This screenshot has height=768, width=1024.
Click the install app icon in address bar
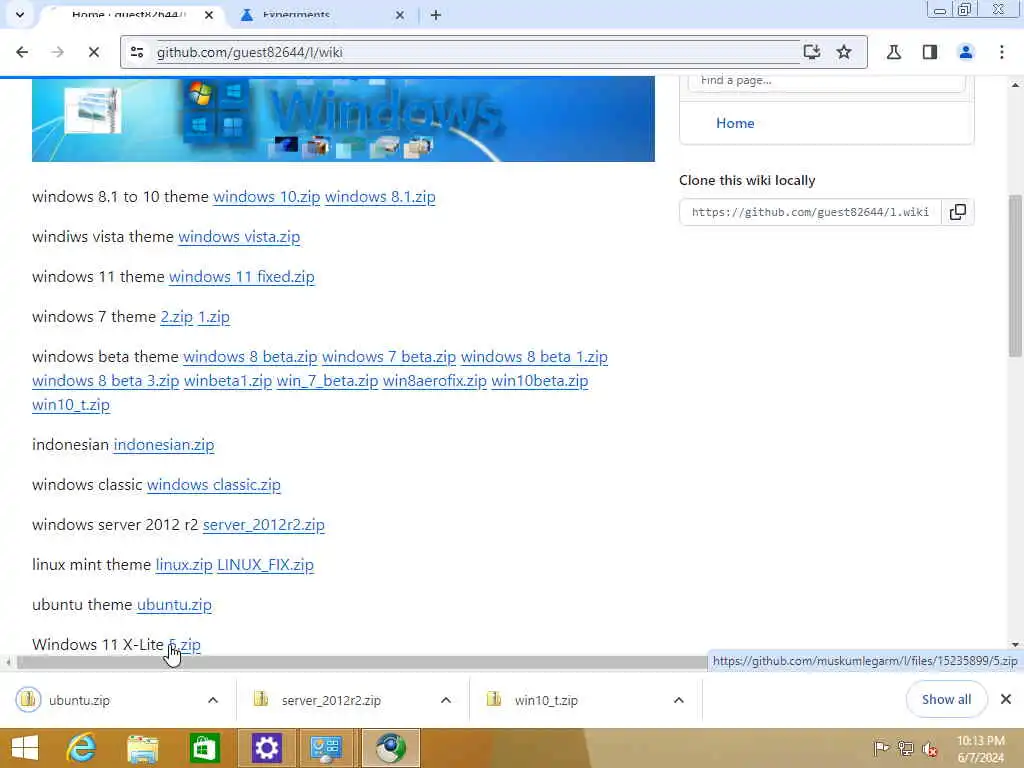tap(811, 52)
